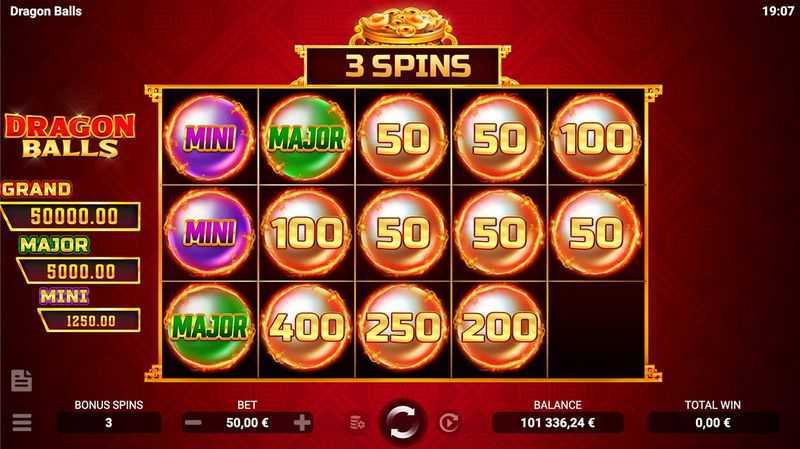
Task: Select the 400 value ball
Action: point(306,327)
